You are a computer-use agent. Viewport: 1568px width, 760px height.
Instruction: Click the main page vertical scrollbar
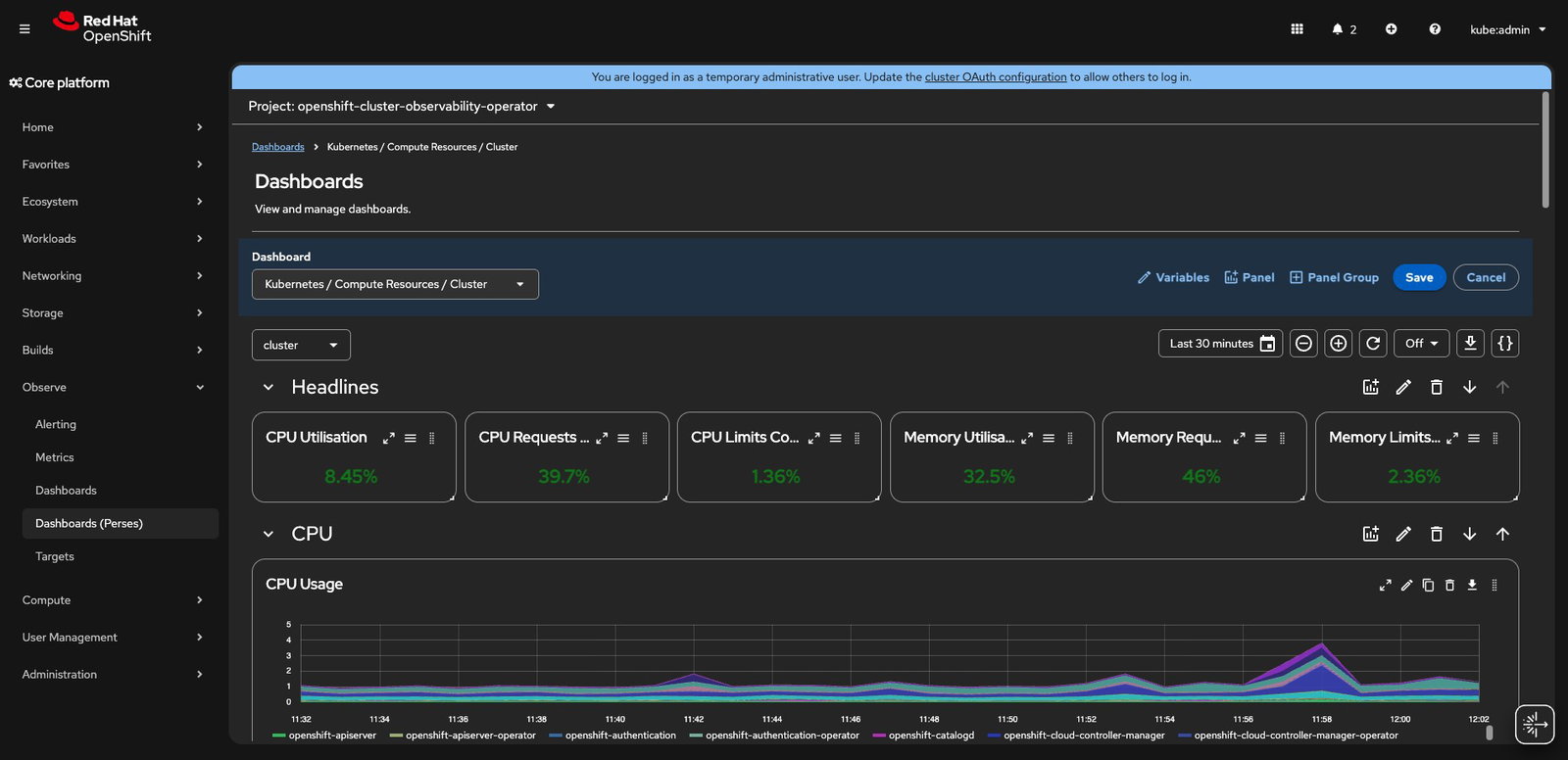pos(1545,150)
